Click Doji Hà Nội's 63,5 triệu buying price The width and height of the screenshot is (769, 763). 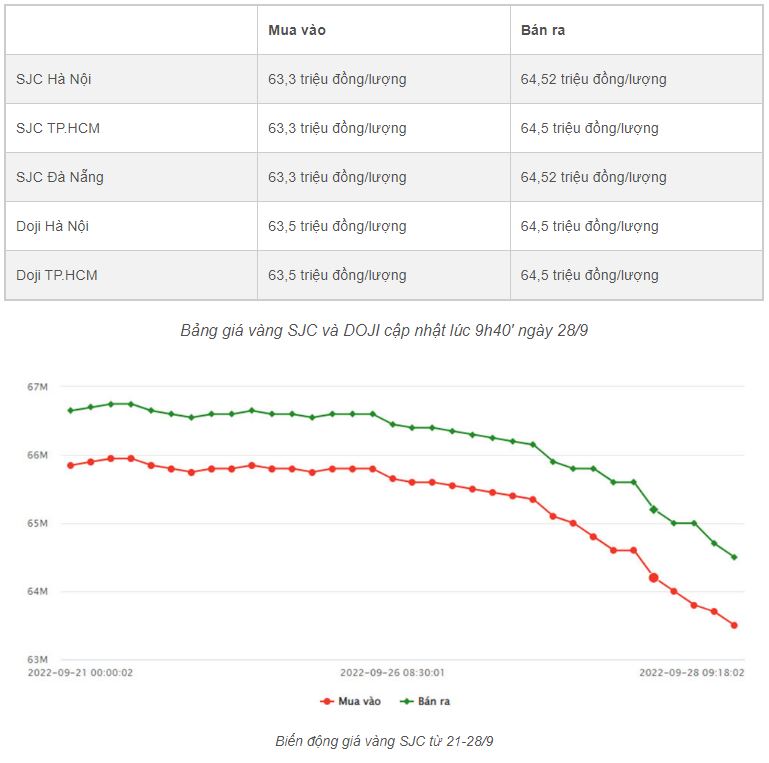coord(337,226)
